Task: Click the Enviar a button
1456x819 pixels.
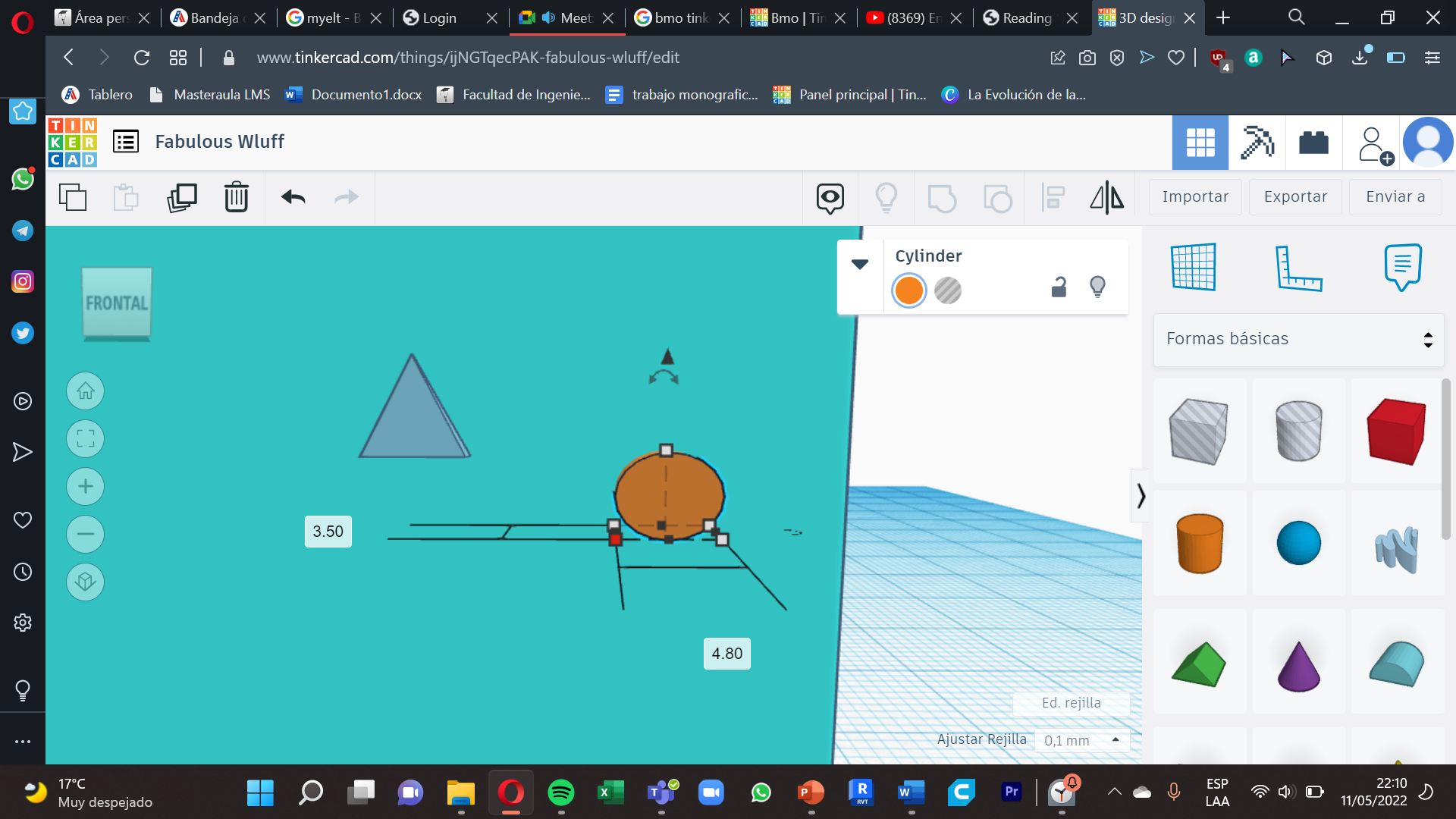Action: point(1395,197)
